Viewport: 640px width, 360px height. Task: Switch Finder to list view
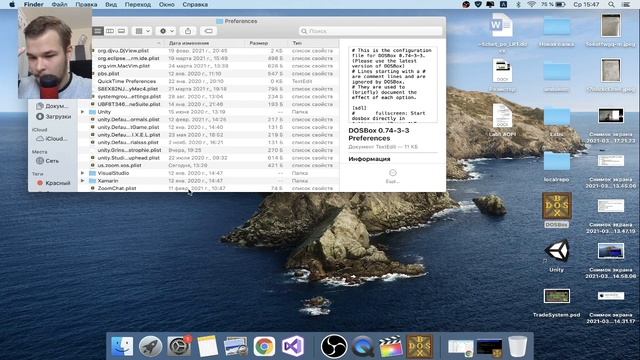tap(98, 31)
